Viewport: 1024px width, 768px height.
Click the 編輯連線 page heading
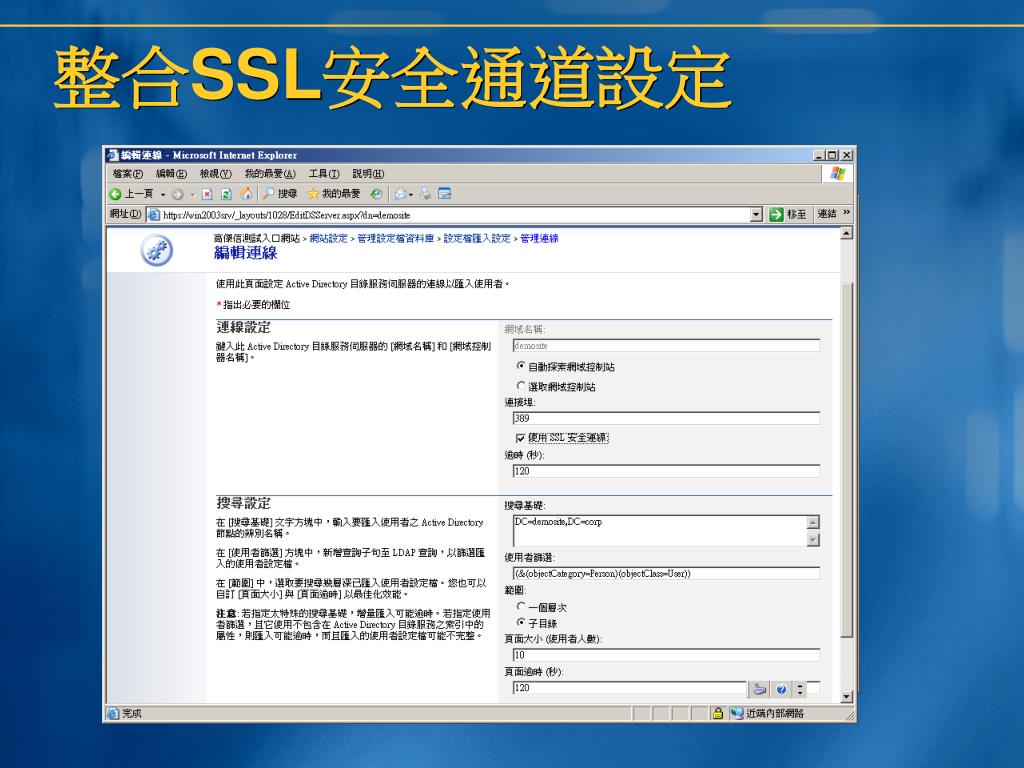point(246,253)
